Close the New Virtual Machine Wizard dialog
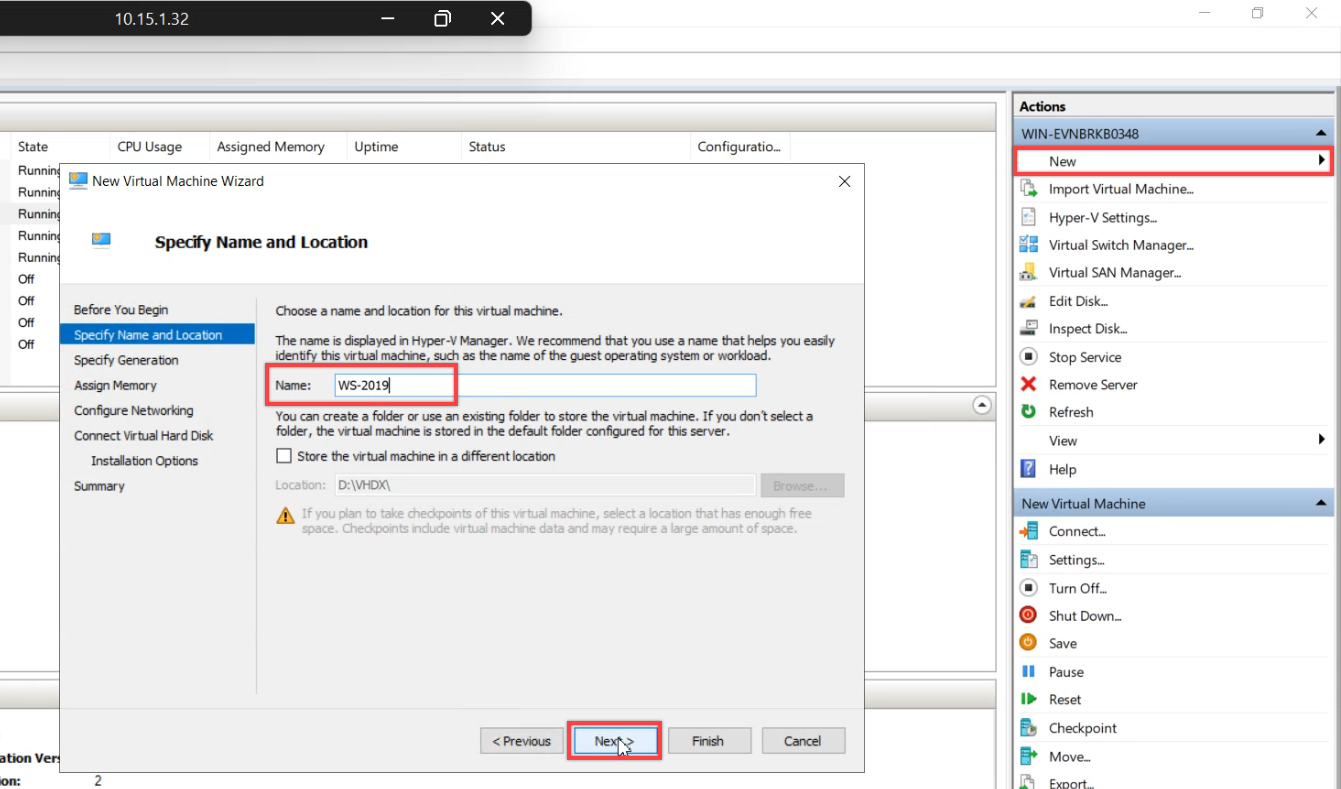This screenshot has height=789, width=1341. point(844,181)
